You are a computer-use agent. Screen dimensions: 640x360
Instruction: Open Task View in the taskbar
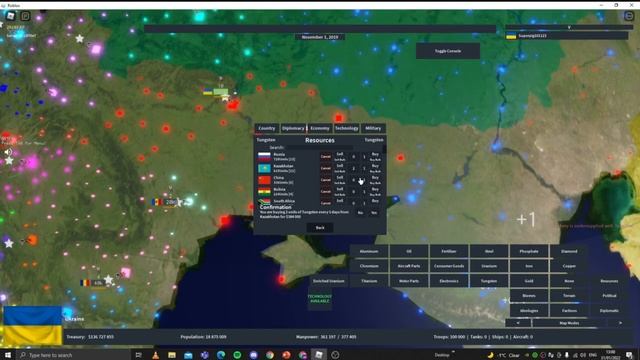point(138,355)
